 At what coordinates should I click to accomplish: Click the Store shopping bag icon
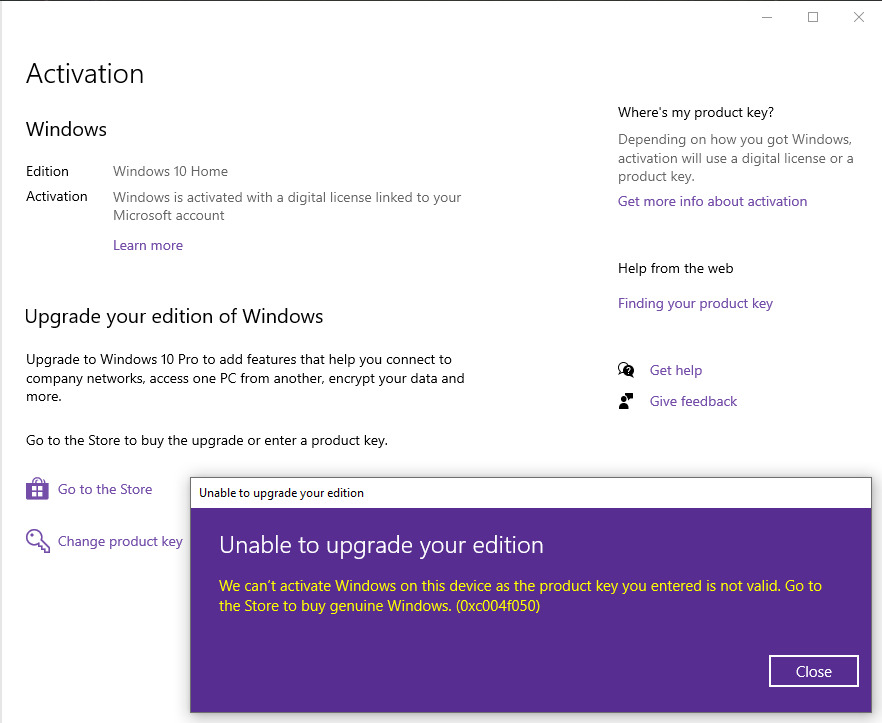pyautogui.click(x=37, y=489)
